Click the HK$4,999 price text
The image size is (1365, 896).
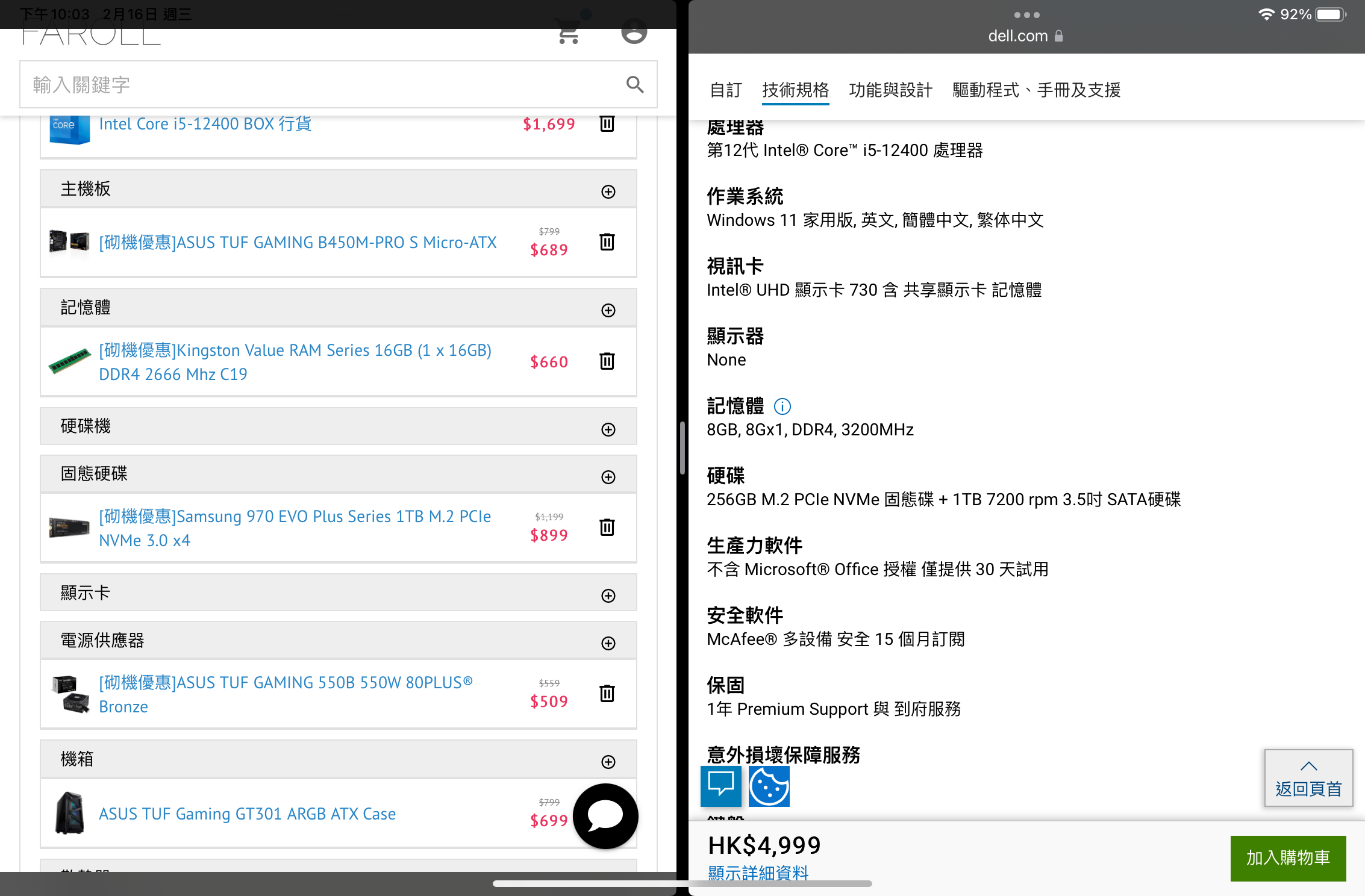(x=764, y=845)
